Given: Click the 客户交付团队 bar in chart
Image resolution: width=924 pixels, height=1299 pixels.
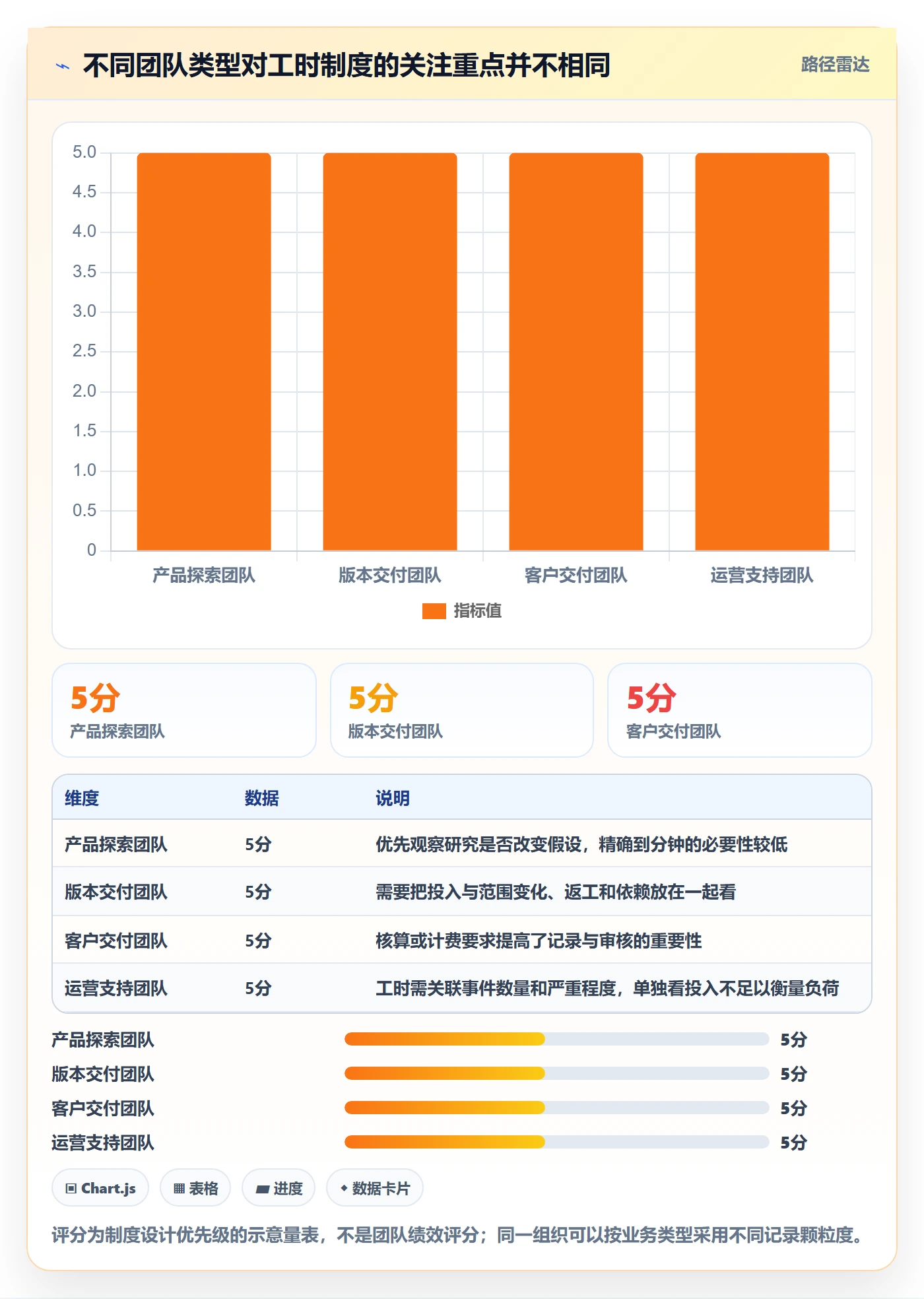Looking at the screenshot, I should click(576, 351).
